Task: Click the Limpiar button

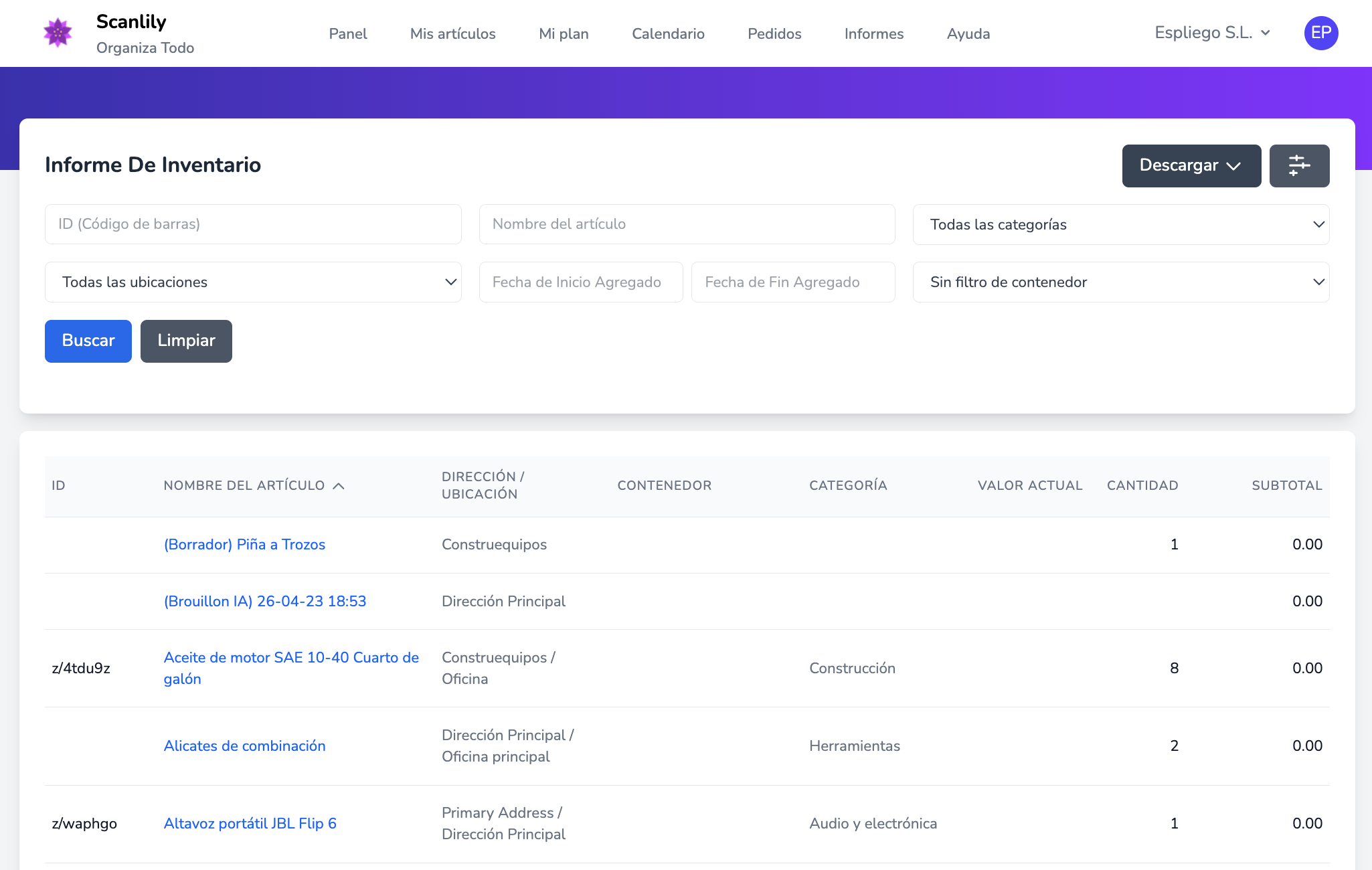Action: 186,341
